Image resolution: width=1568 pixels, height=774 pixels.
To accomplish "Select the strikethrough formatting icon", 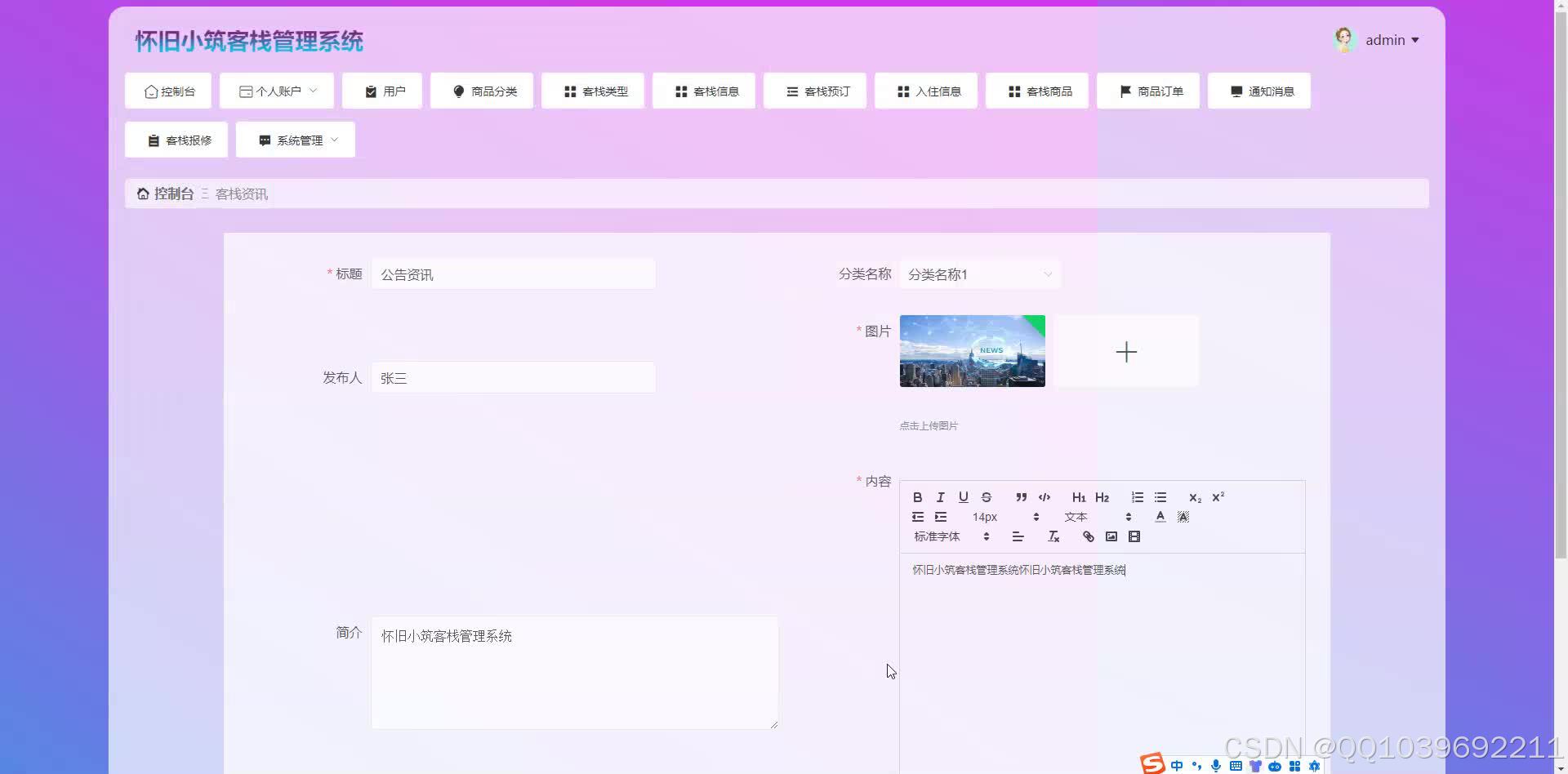I will (x=986, y=496).
